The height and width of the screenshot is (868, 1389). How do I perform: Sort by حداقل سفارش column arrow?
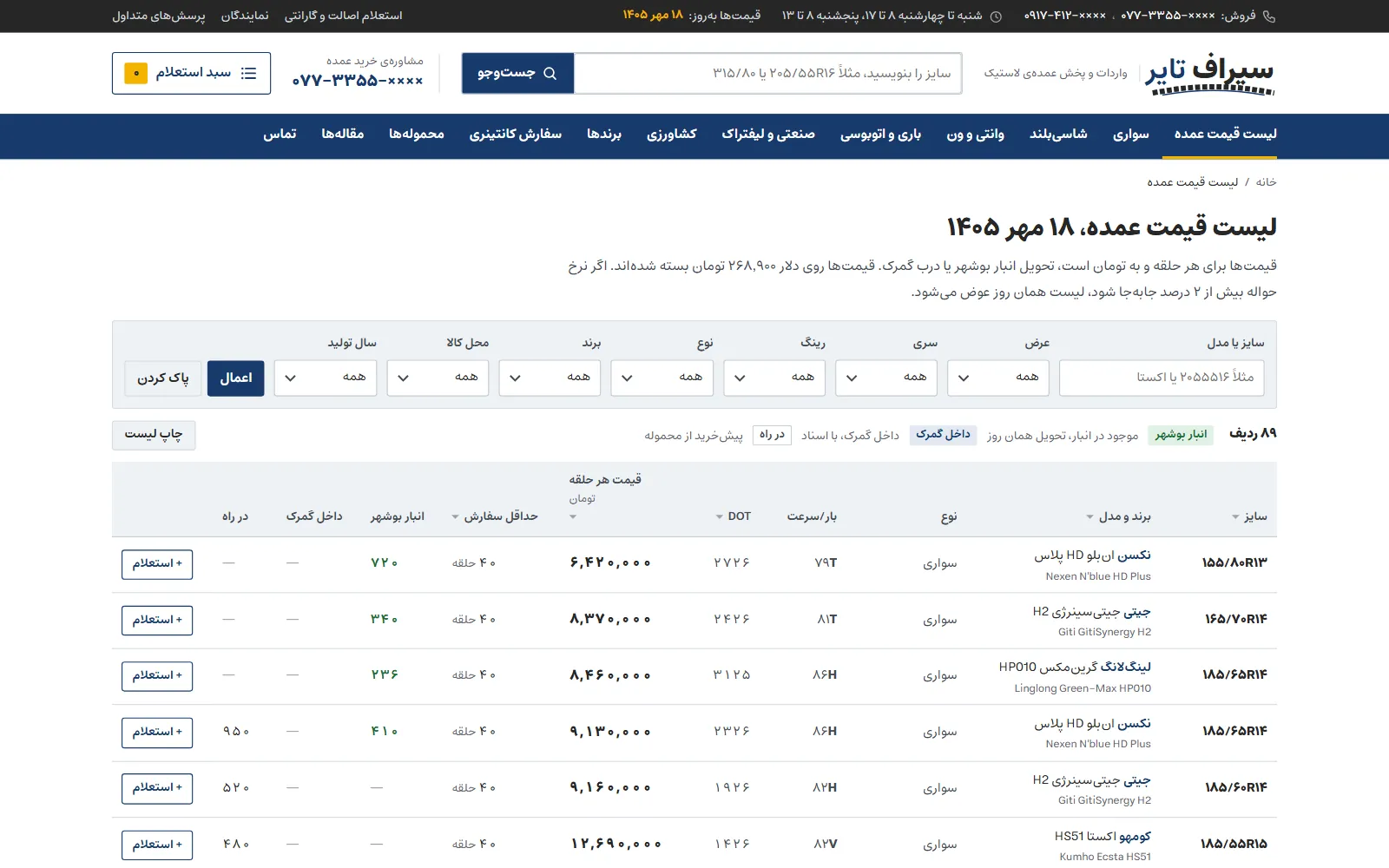click(x=455, y=517)
